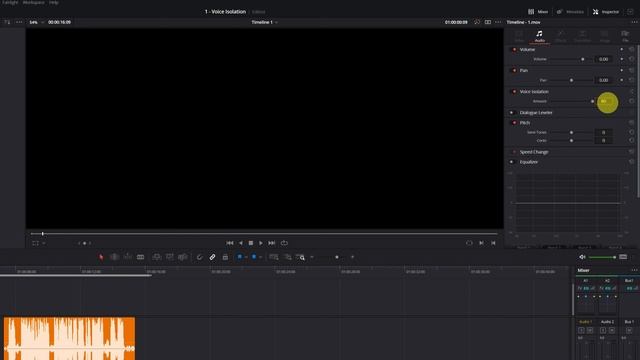The image size is (640, 360).
Task: Switch to the Effects tab in Inspector
Action: click(561, 36)
